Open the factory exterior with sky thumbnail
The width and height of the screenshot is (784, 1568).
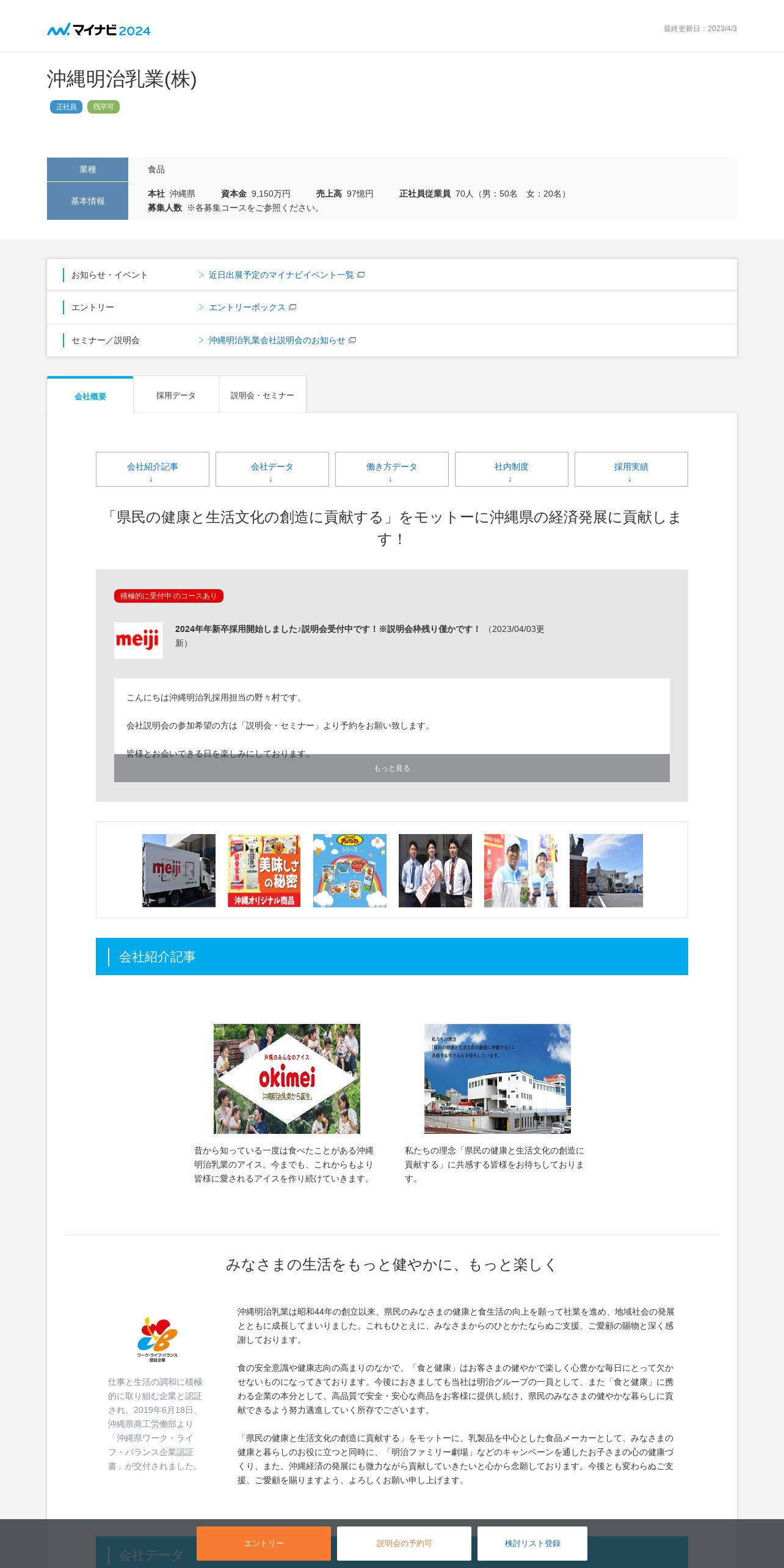point(606,870)
